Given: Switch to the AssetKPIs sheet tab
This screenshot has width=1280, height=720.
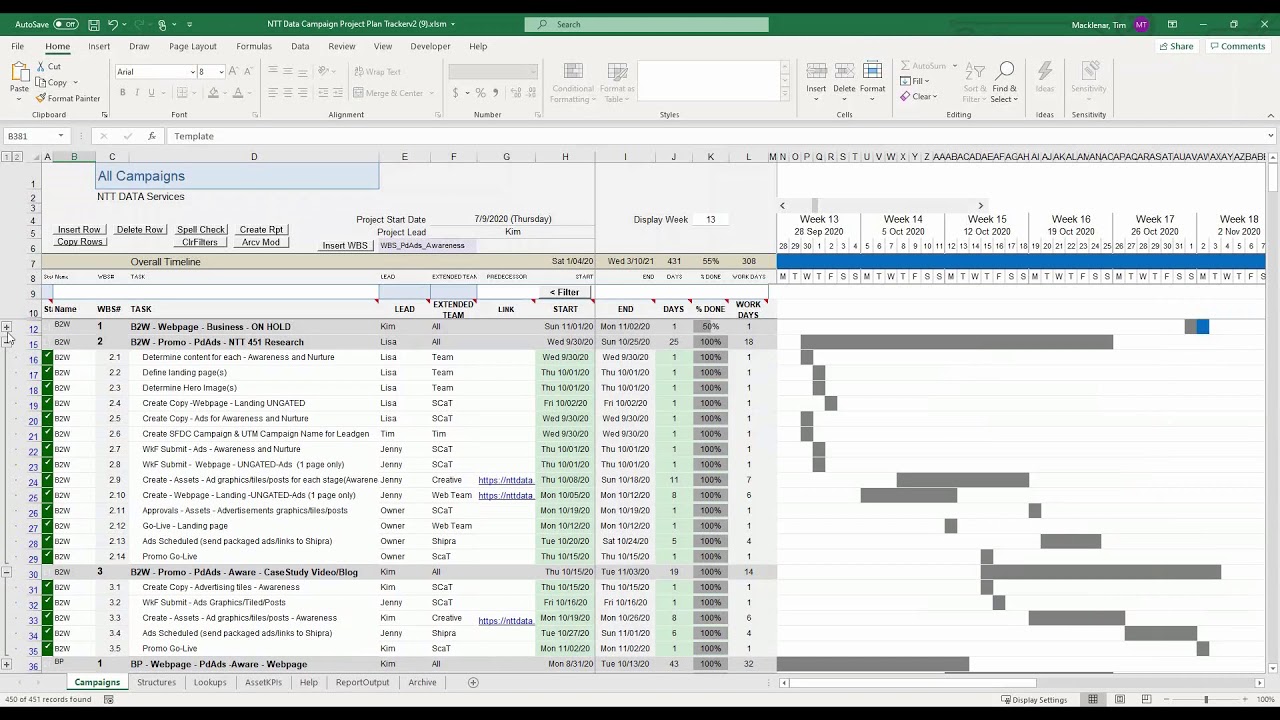Looking at the screenshot, I should [263, 682].
